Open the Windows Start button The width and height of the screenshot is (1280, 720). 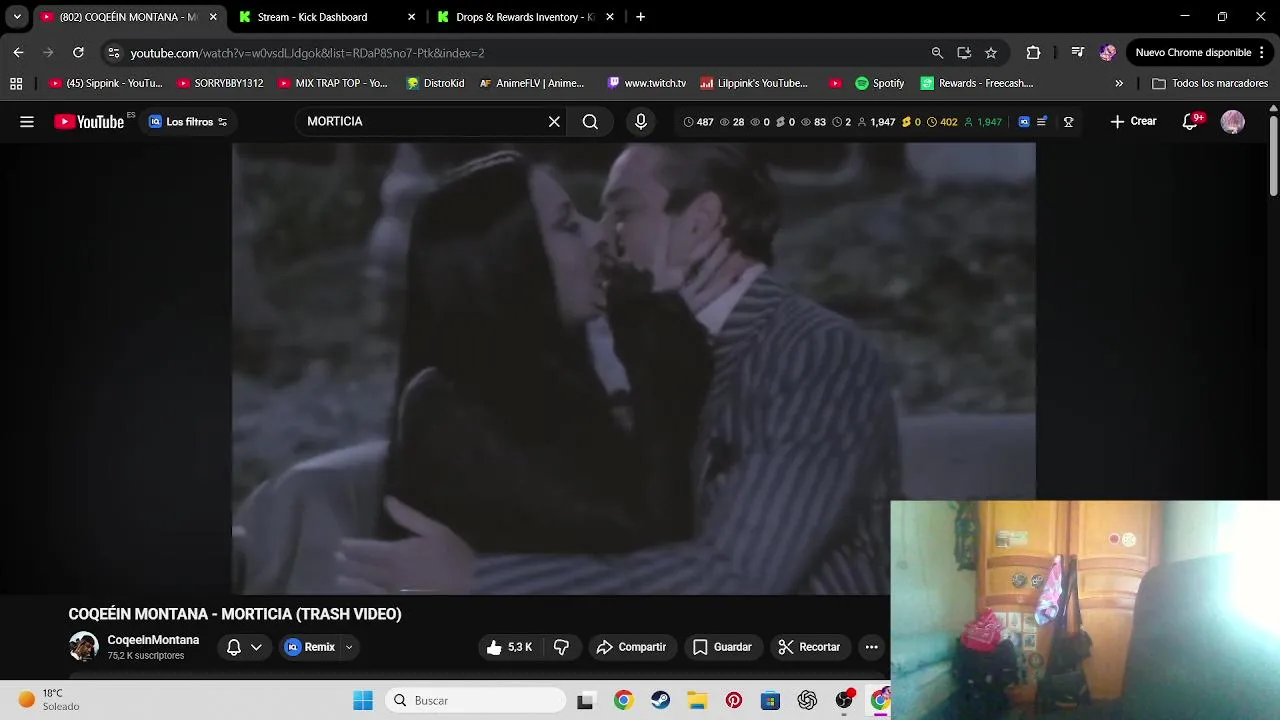coord(363,701)
